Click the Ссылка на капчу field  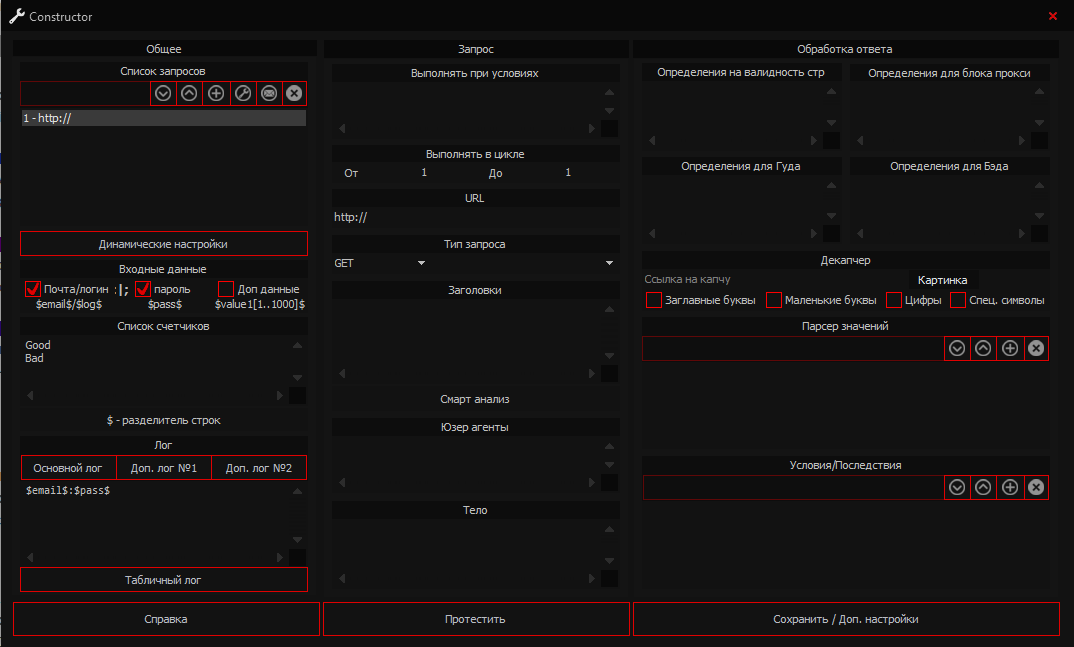pyautogui.click(x=774, y=279)
